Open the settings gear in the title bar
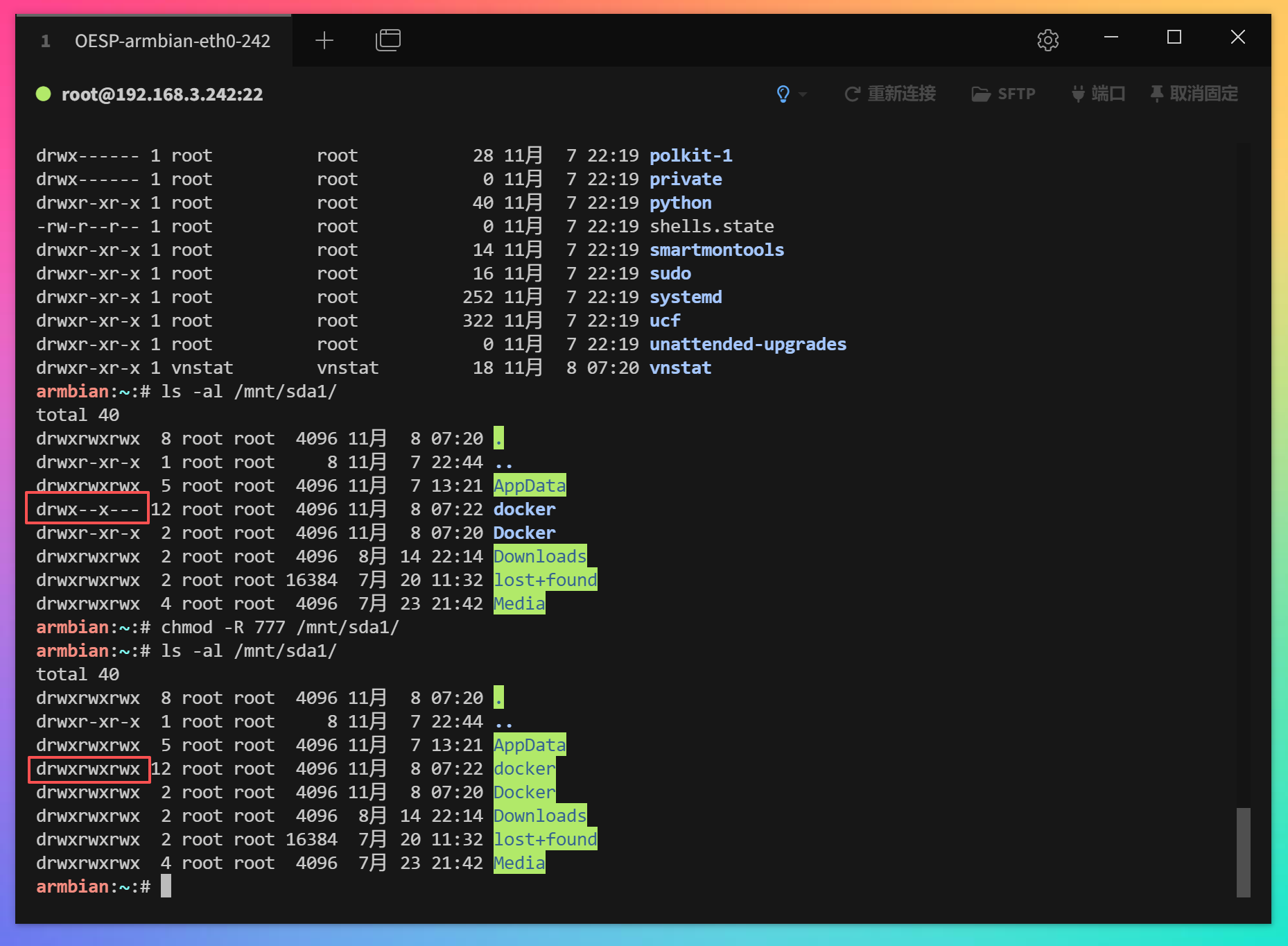 (x=1047, y=40)
